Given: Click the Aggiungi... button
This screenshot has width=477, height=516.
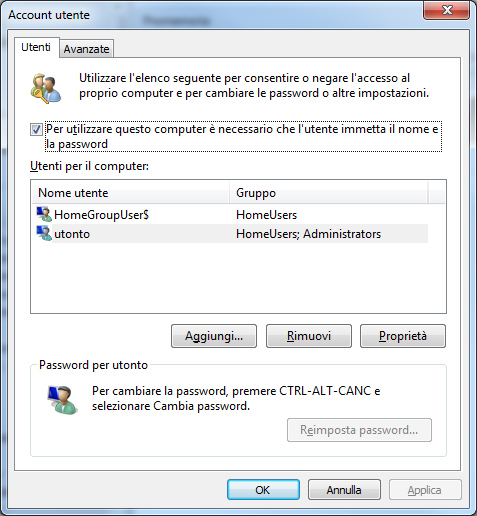Looking at the screenshot, I should point(214,336).
